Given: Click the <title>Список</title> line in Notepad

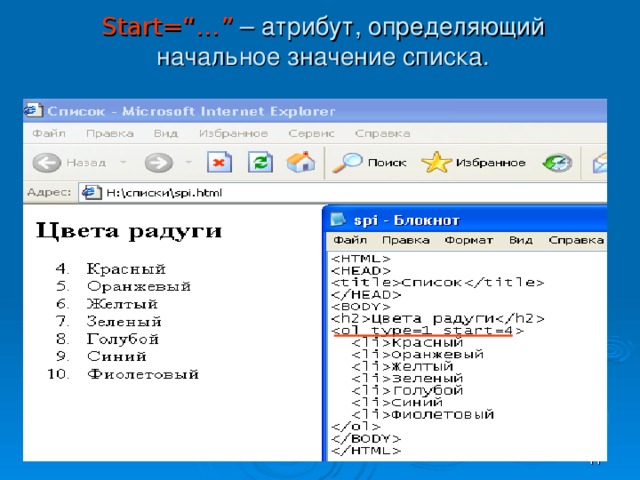Looking at the screenshot, I should (438, 282).
